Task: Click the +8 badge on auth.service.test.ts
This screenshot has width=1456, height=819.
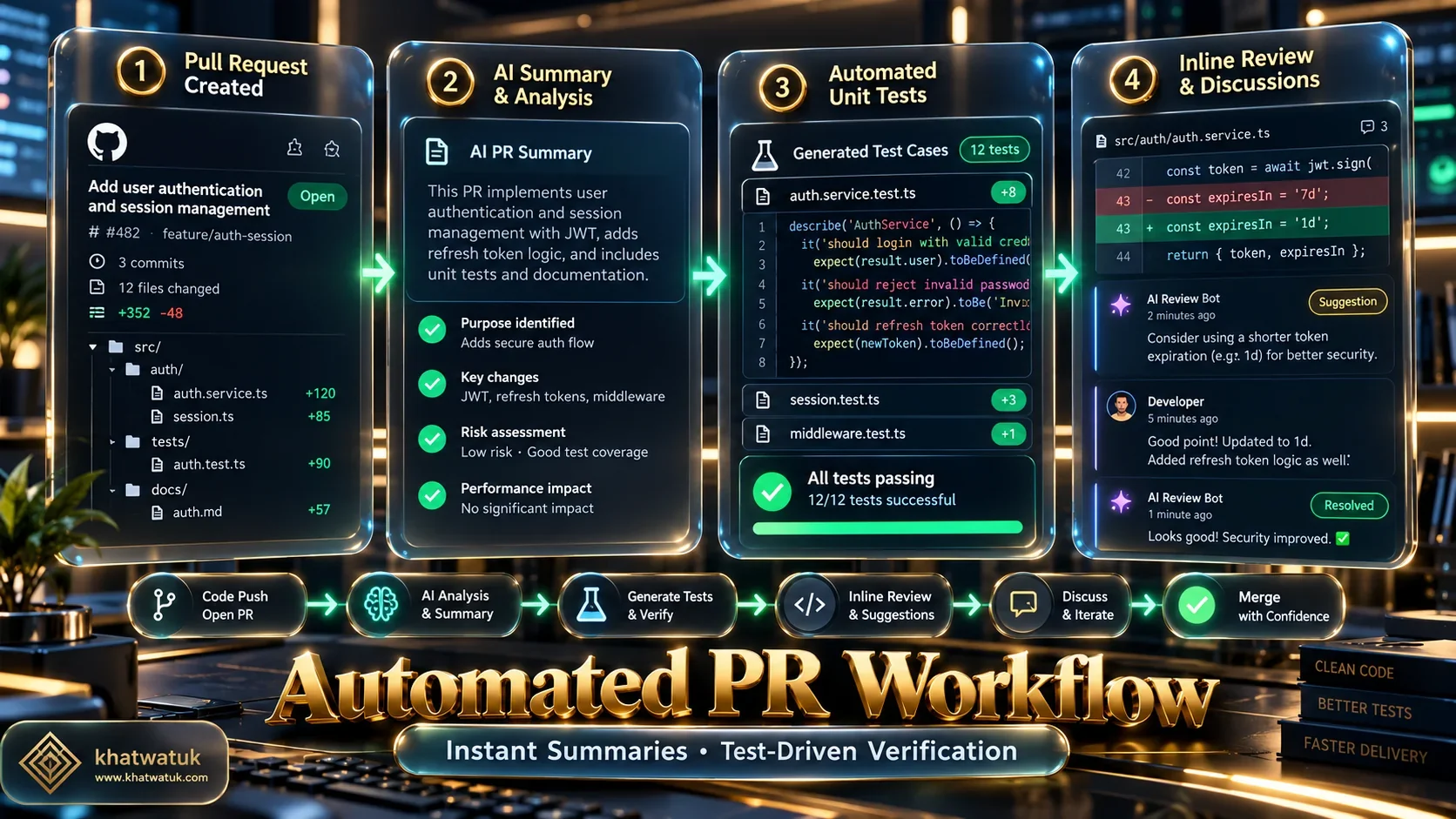Action: point(1008,192)
